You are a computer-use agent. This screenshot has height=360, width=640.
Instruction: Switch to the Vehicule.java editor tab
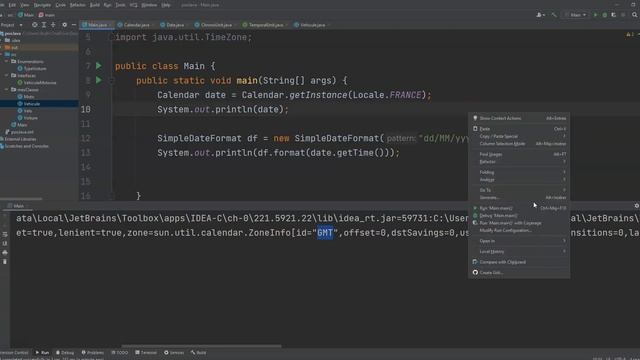tap(313, 25)
